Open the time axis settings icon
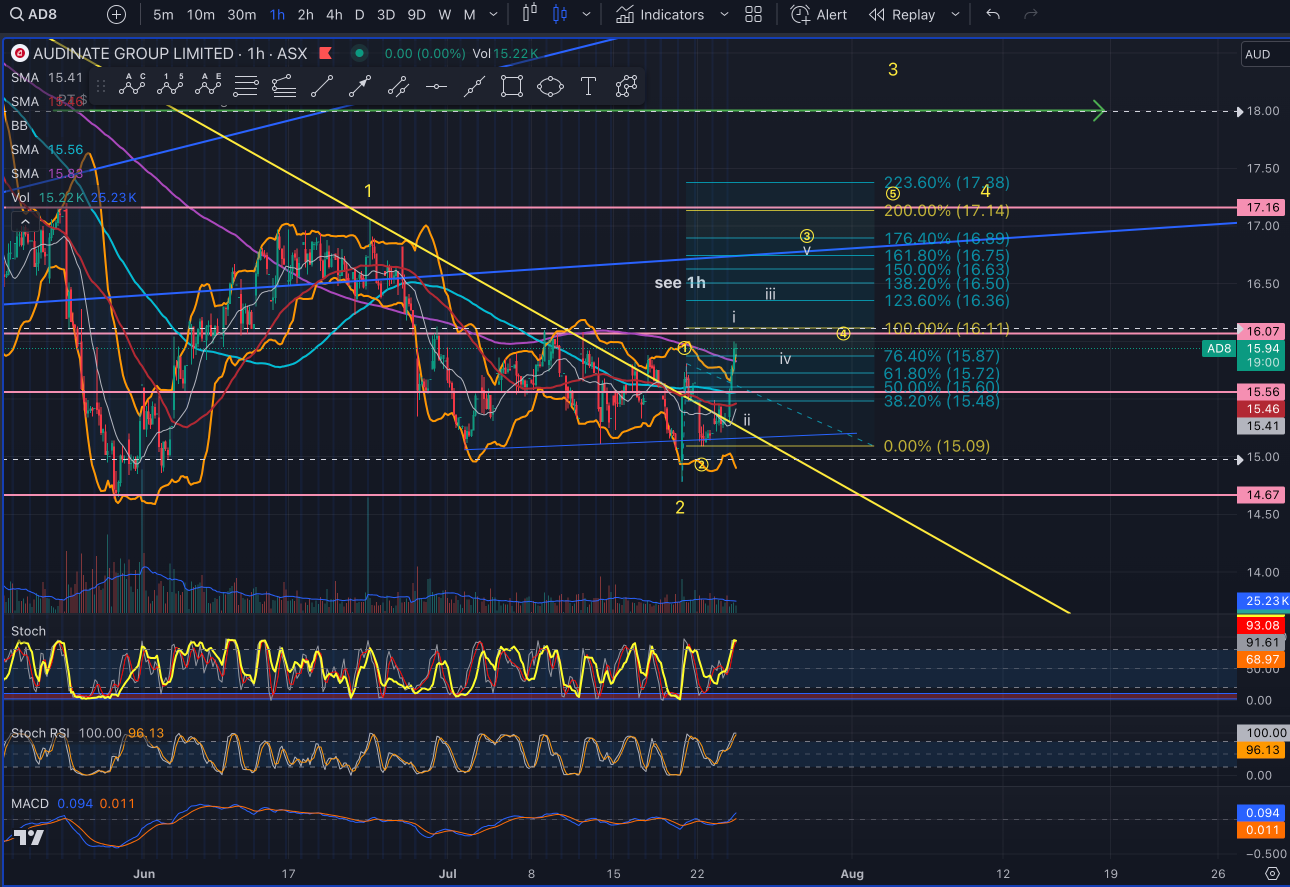This screenshot has height=887, width=1290. tap(1271, 873)
